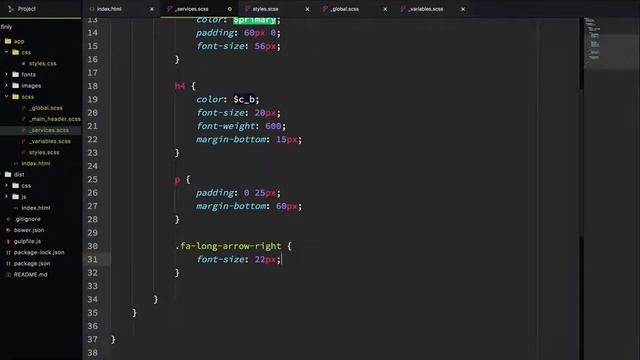Screen dimensions: 640x360
Task: Close the index.html tab
Action: (152, 9)
